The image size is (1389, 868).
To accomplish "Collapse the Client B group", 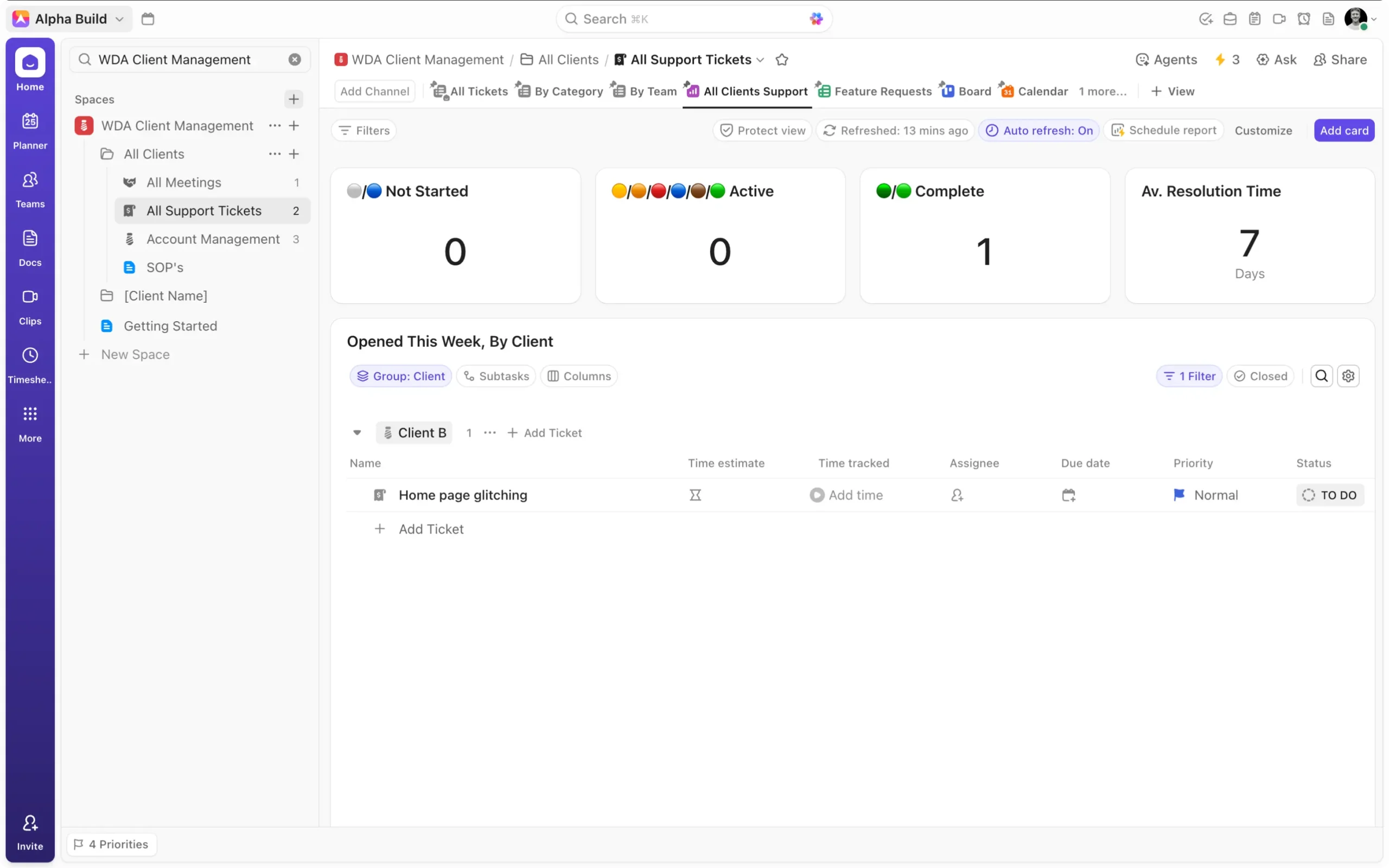I will pos(357,433).
